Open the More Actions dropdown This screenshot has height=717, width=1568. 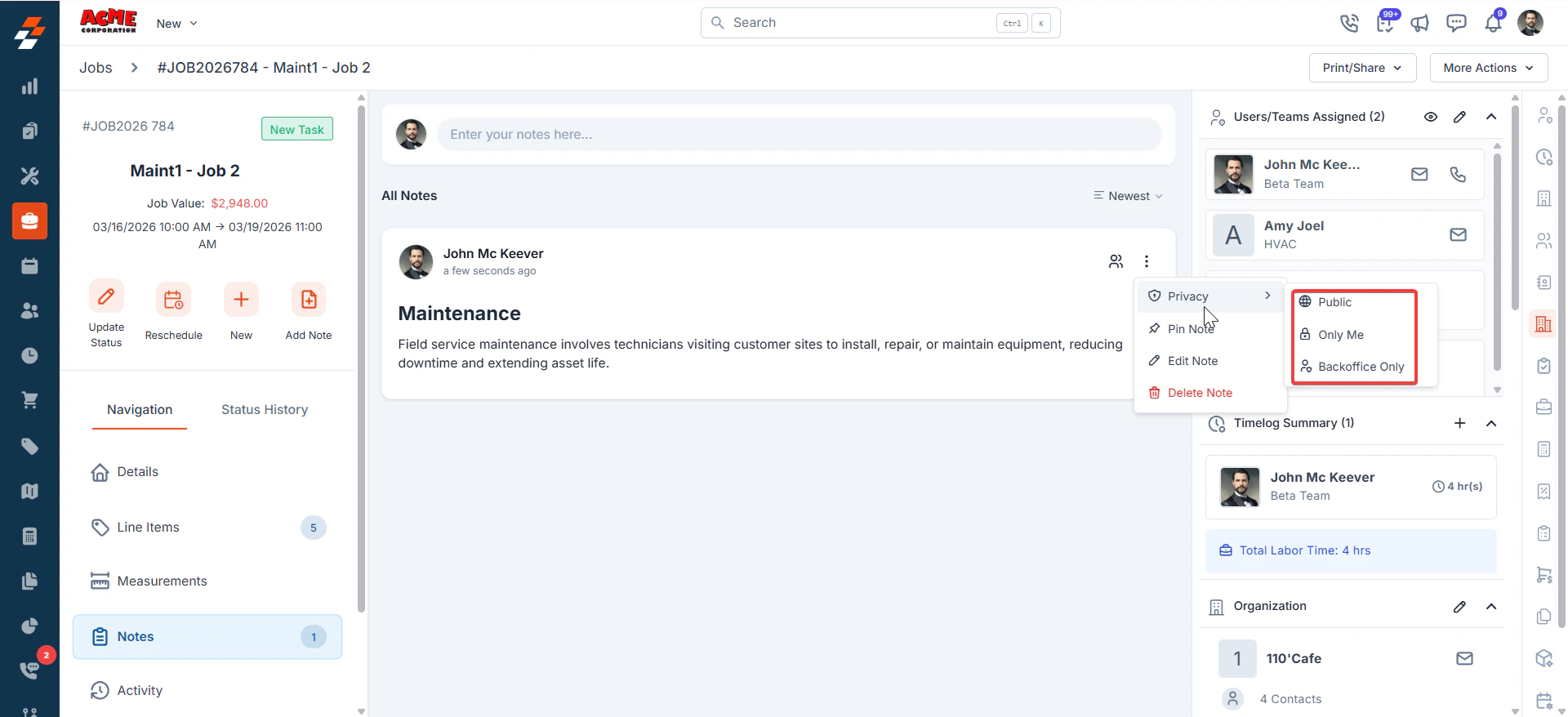(x=1488, y=68)
